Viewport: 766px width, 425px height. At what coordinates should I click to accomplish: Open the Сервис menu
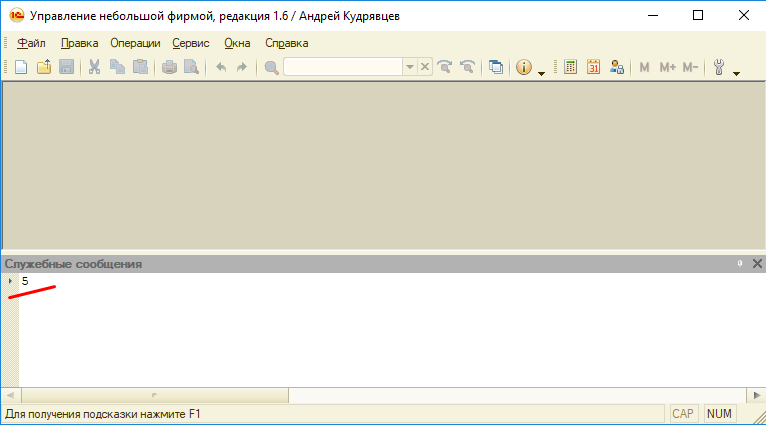pos(190,43)
